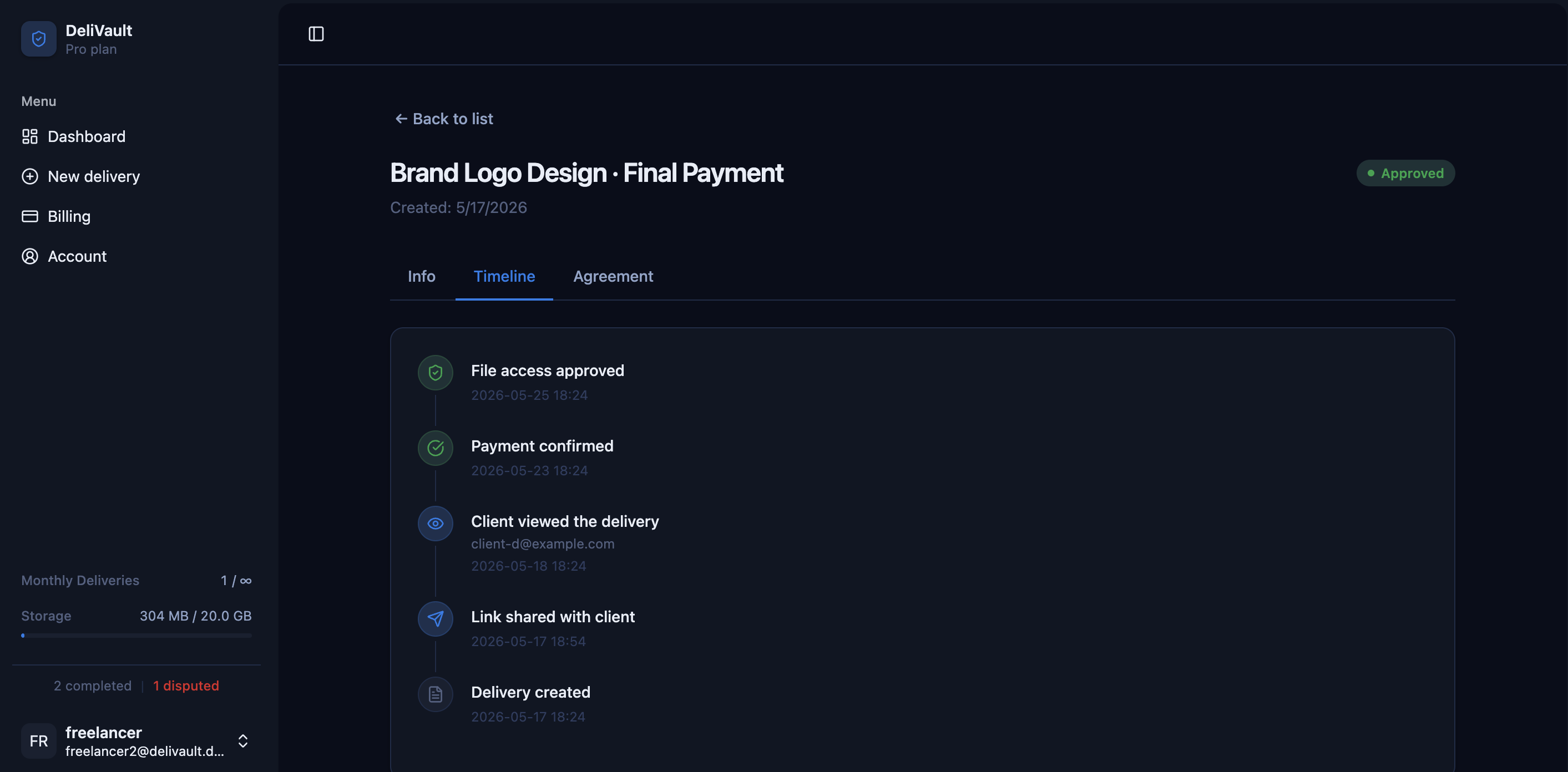
Task: Click the Client viewed eye icon
Action: 435,523
